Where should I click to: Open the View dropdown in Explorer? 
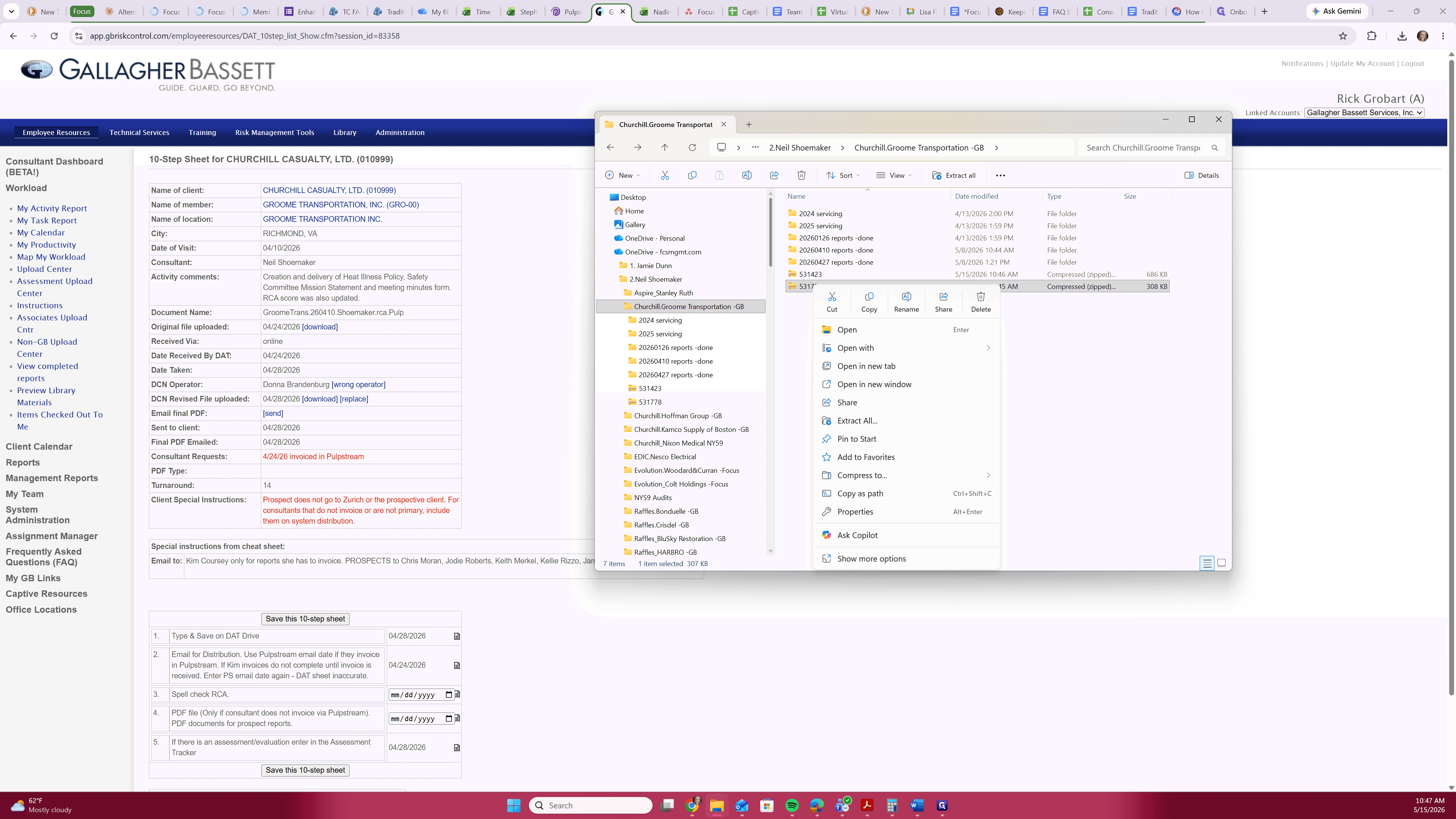(x=894, y=175)
